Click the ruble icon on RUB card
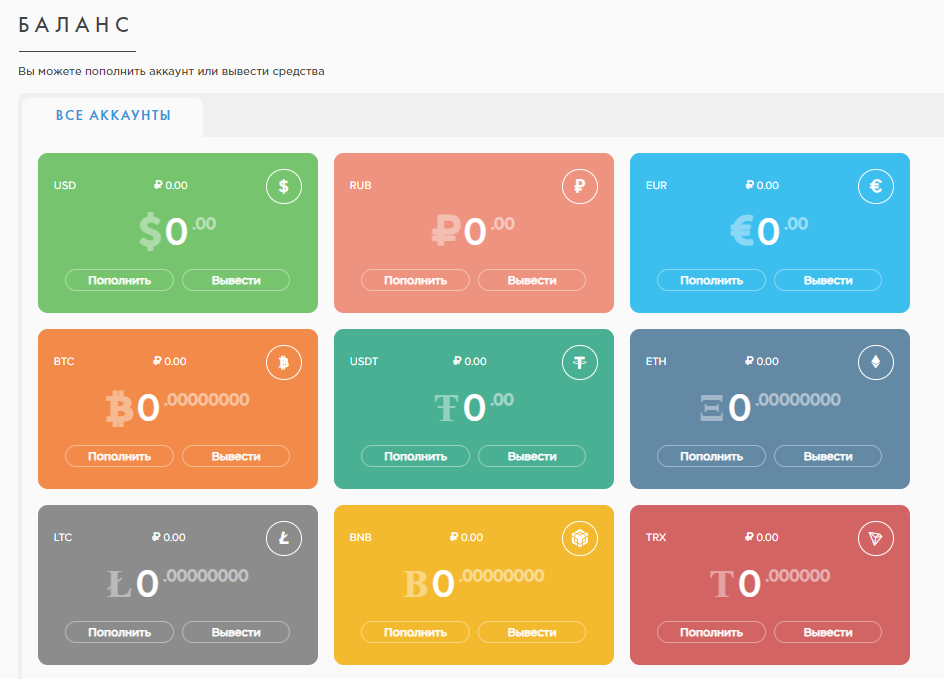The image size is (944, 679). coord(580,186)
